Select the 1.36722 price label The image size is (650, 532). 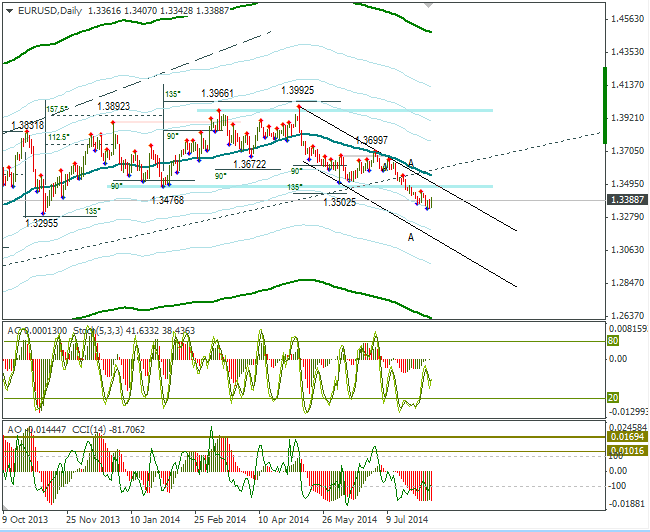pyautogui.click(x=250, y=164)
